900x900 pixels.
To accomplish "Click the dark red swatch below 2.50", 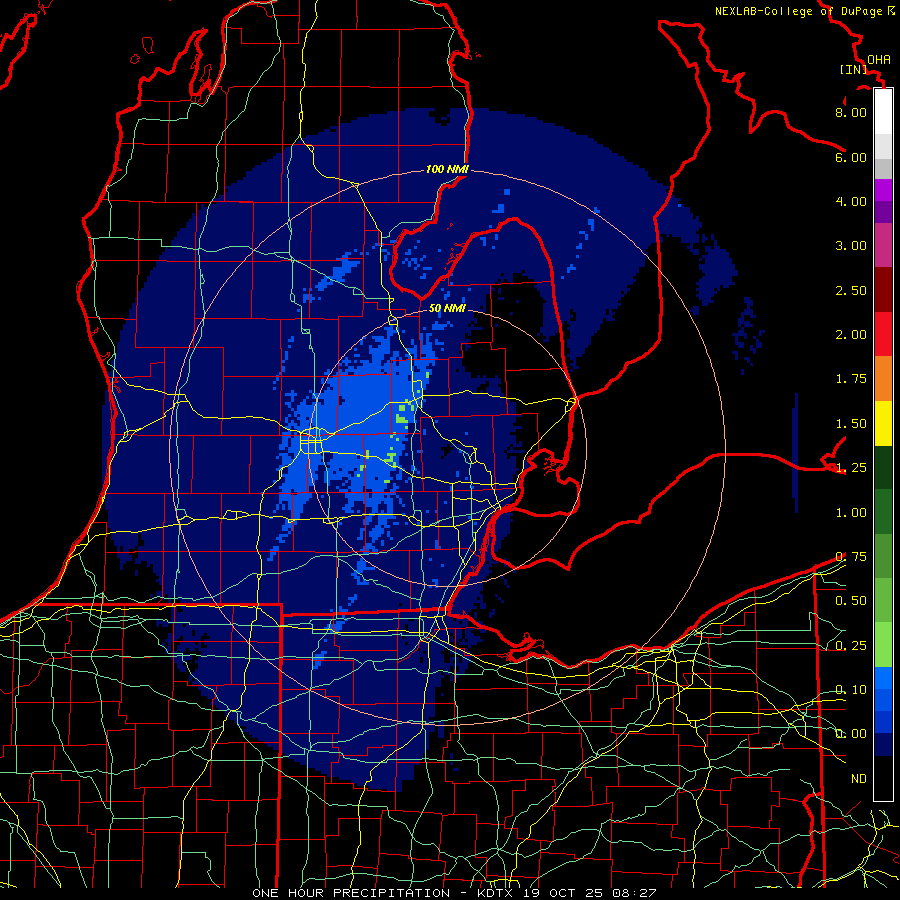I will click(x=883, y=290).
